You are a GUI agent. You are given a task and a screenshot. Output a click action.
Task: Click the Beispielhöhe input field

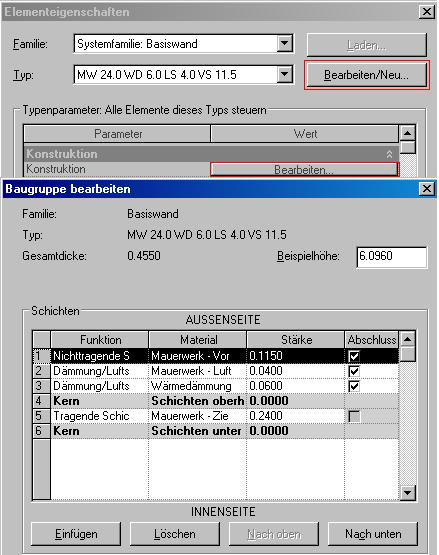(392, 257)
